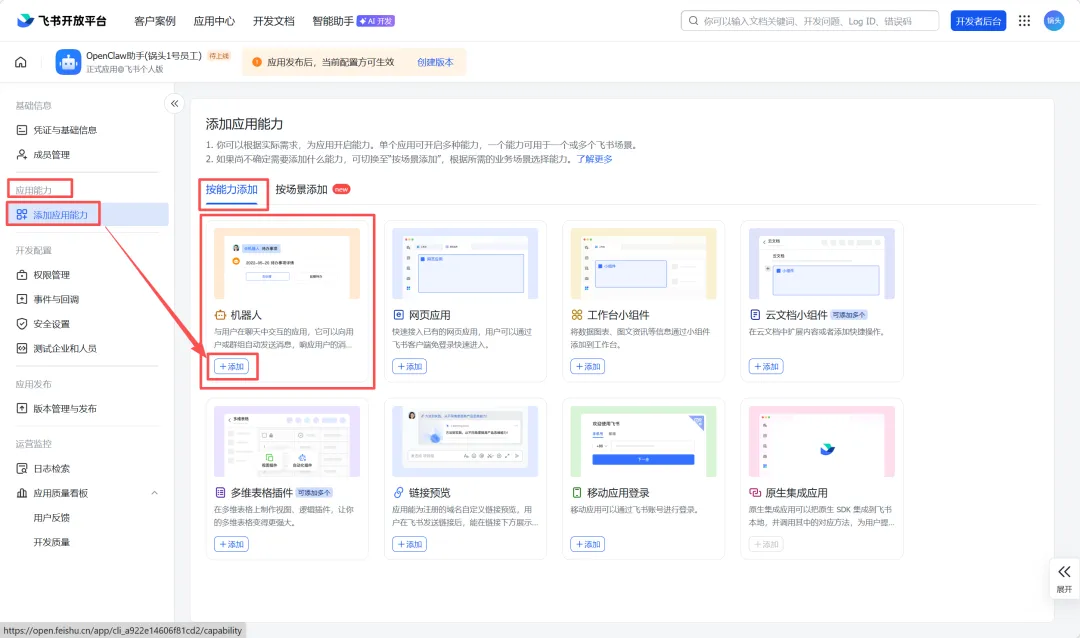
Task: Click the 版本管理与发布 upload icon
Action: [x=22, y=408]
